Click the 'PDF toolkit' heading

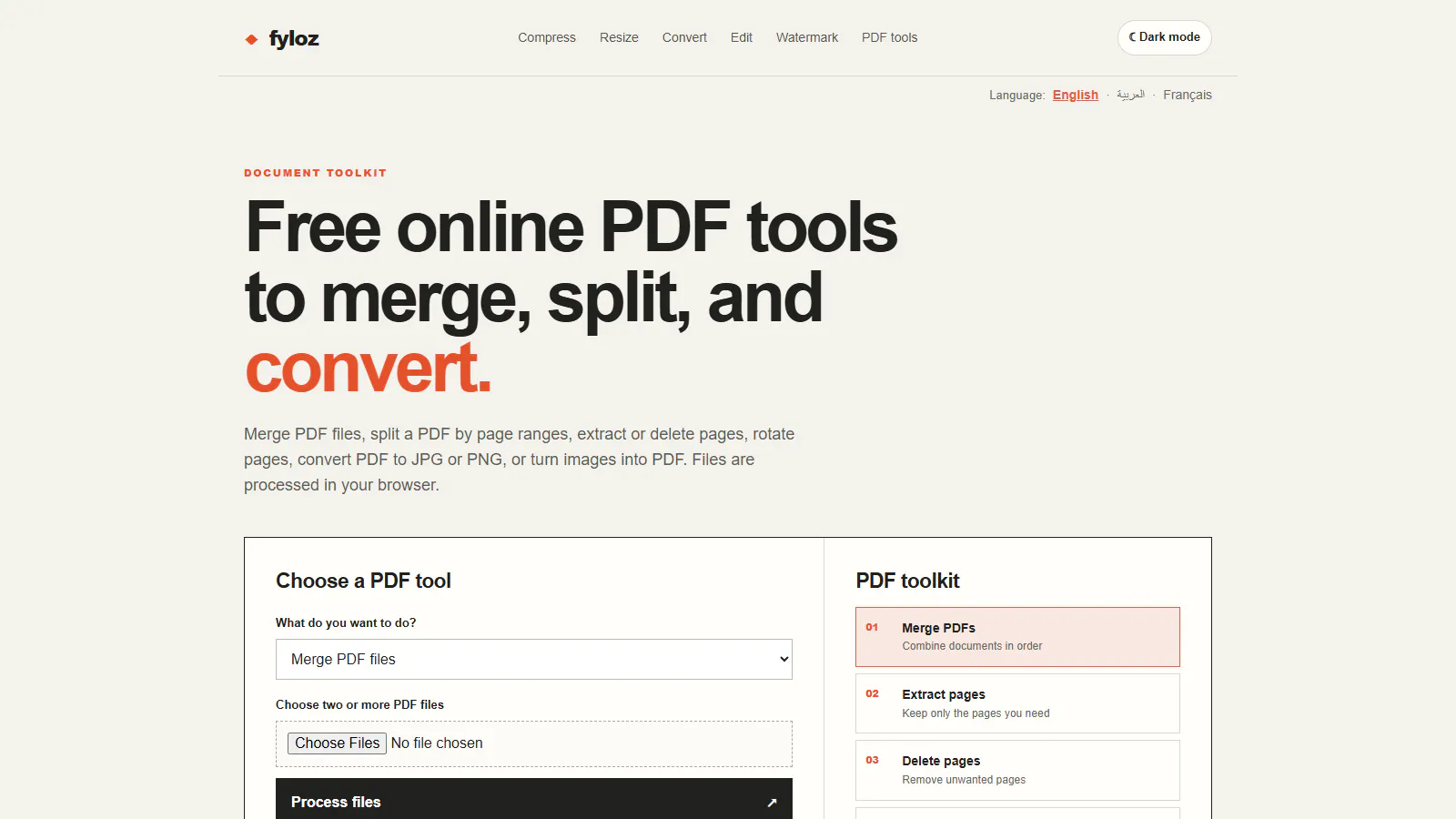coord(907,581)
